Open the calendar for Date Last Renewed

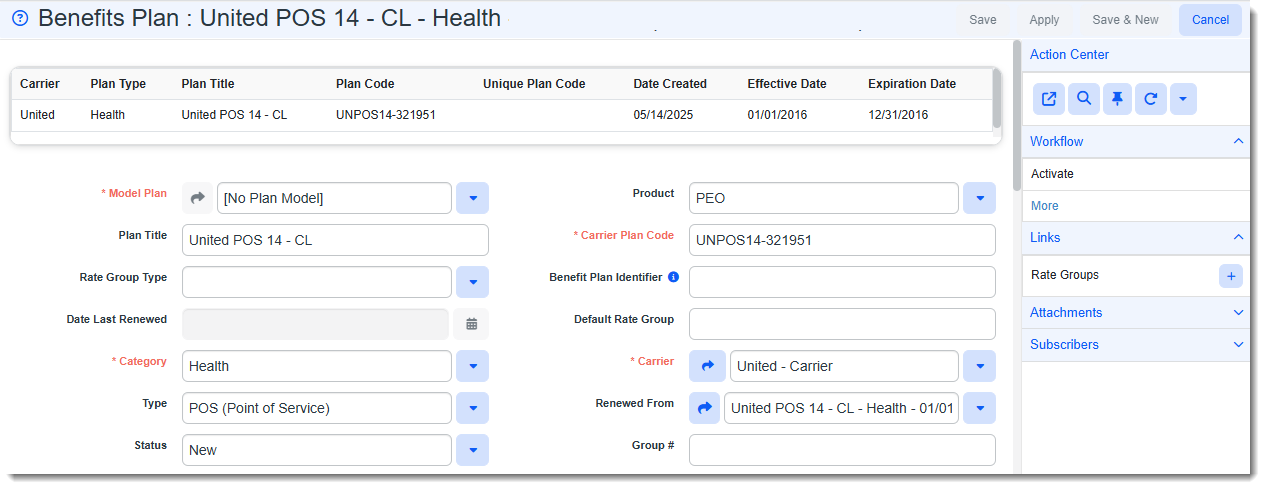point(472,324)
